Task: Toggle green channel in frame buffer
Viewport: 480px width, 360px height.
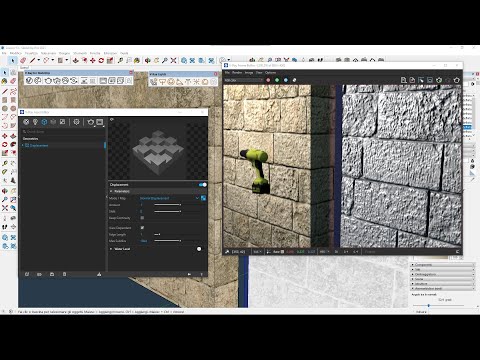Action: (277, 80)
